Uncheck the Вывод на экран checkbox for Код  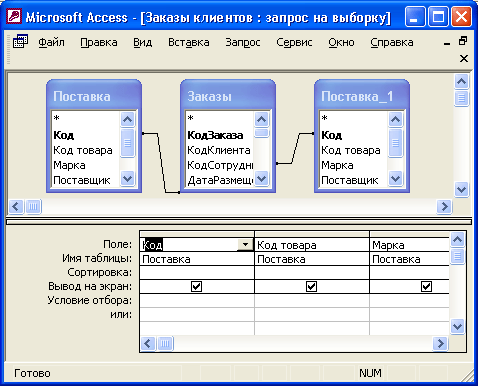coord(196,286)
